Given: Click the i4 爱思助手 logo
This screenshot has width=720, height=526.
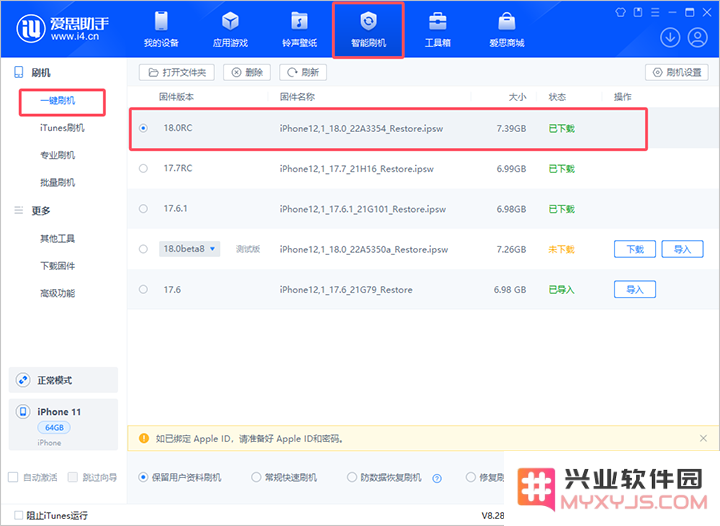Looking at the screenshot, I should pyautogui.click(x=63, y=28).
